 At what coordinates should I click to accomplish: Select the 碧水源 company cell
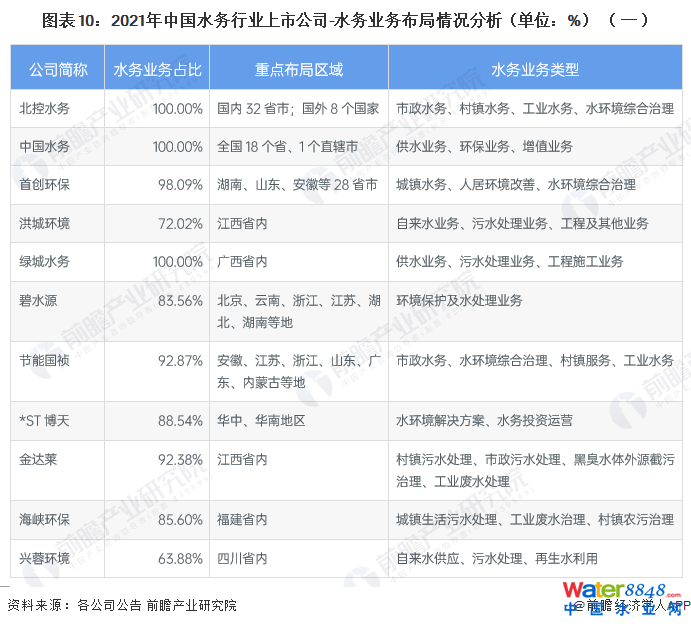tap(39, 300)
